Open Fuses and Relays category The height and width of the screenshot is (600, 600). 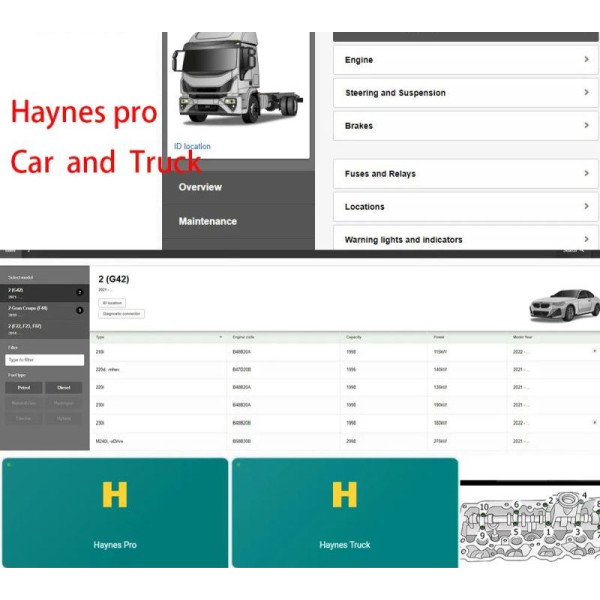465,174
